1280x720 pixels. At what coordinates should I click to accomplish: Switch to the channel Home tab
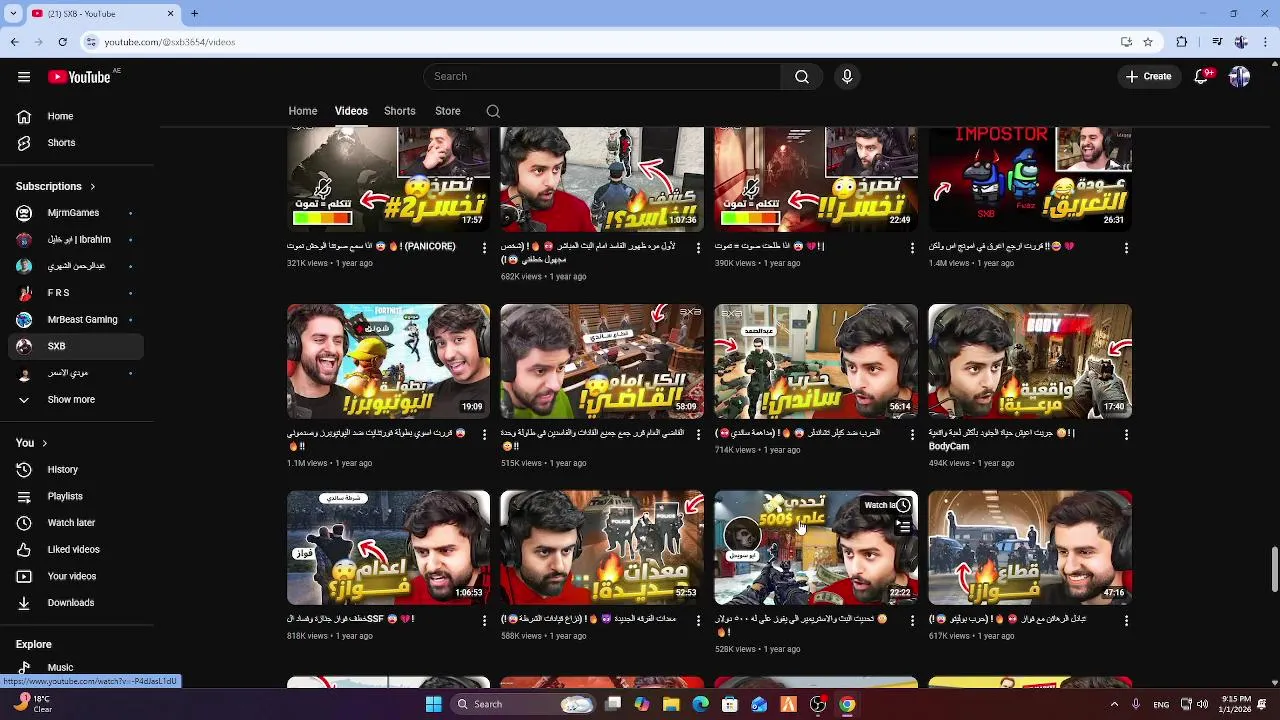click(303, 111)
